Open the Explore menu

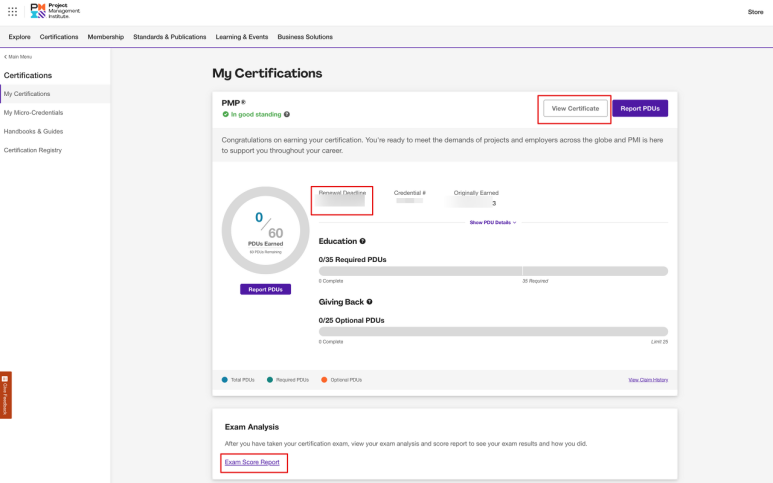19,37
